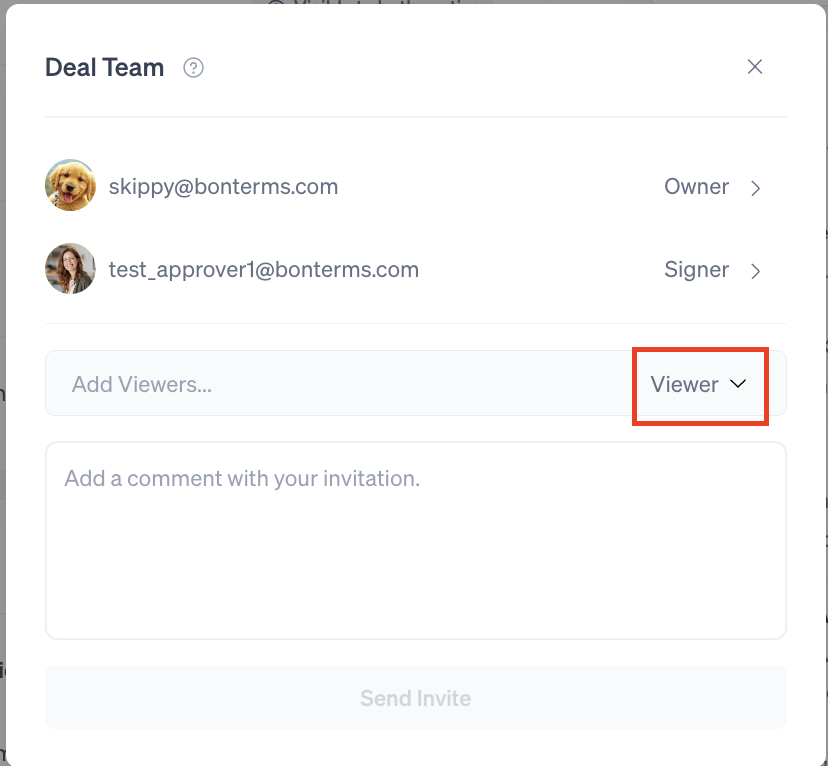Close the Deal Team dialog

pos(755,67)
